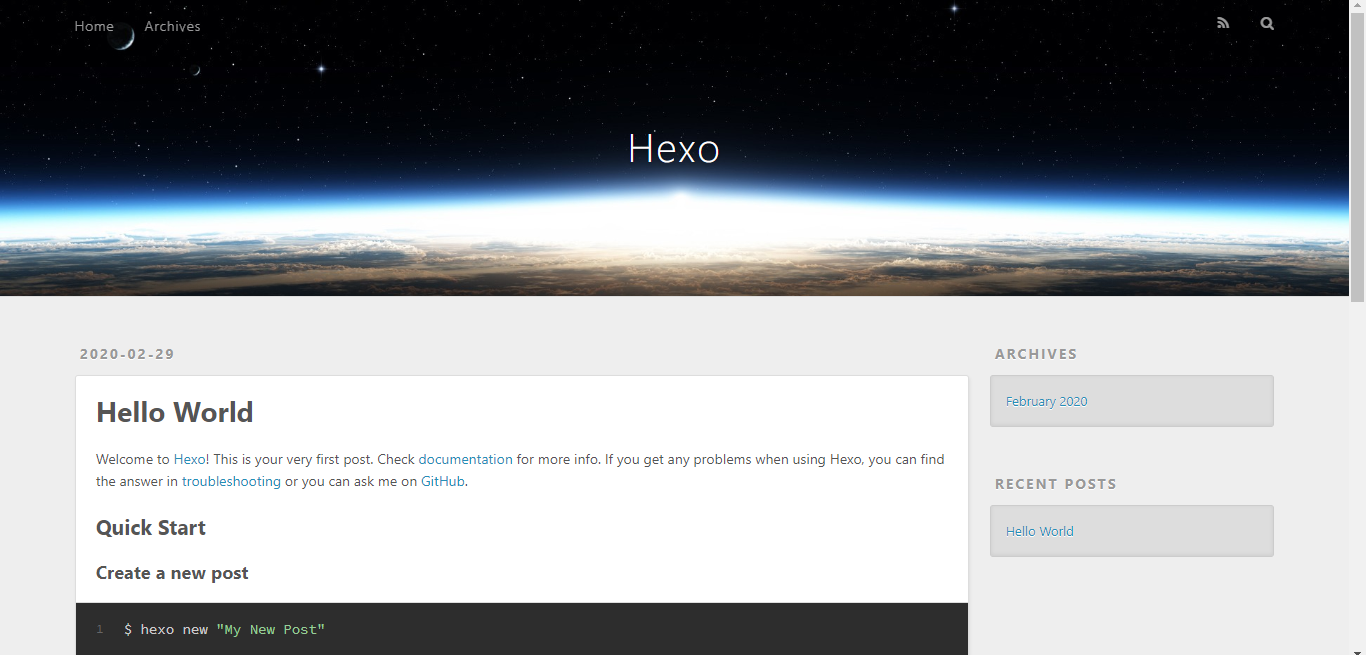
Task: Open the documentation link
Action: (x=465, y=460)
